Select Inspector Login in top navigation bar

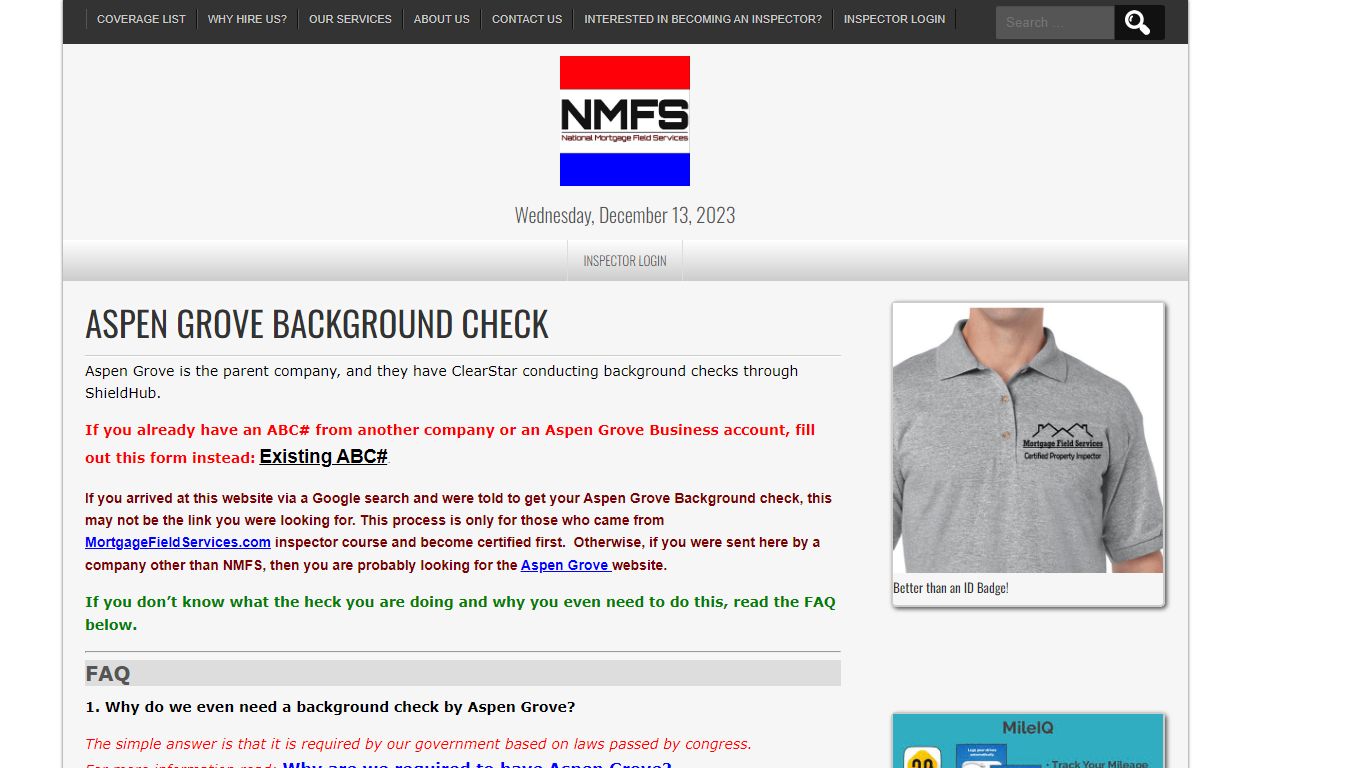(894, 19)
